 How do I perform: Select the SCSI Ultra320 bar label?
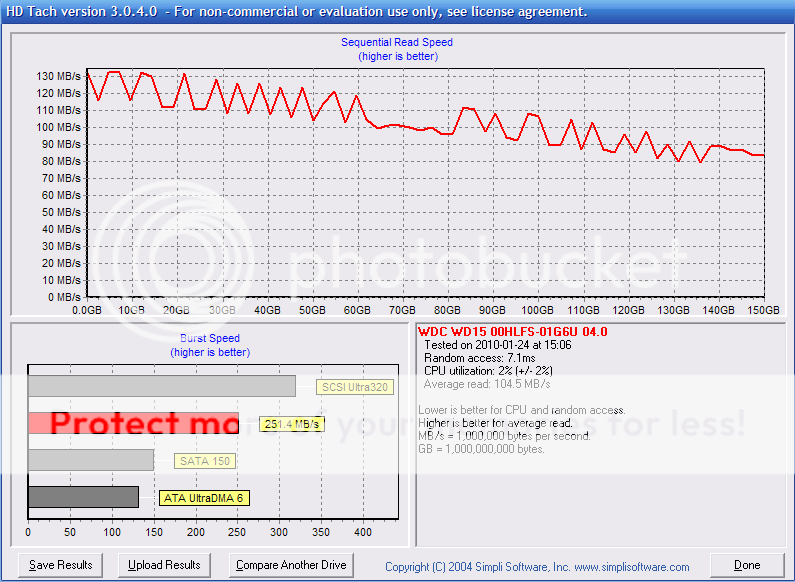pos(355,387)
